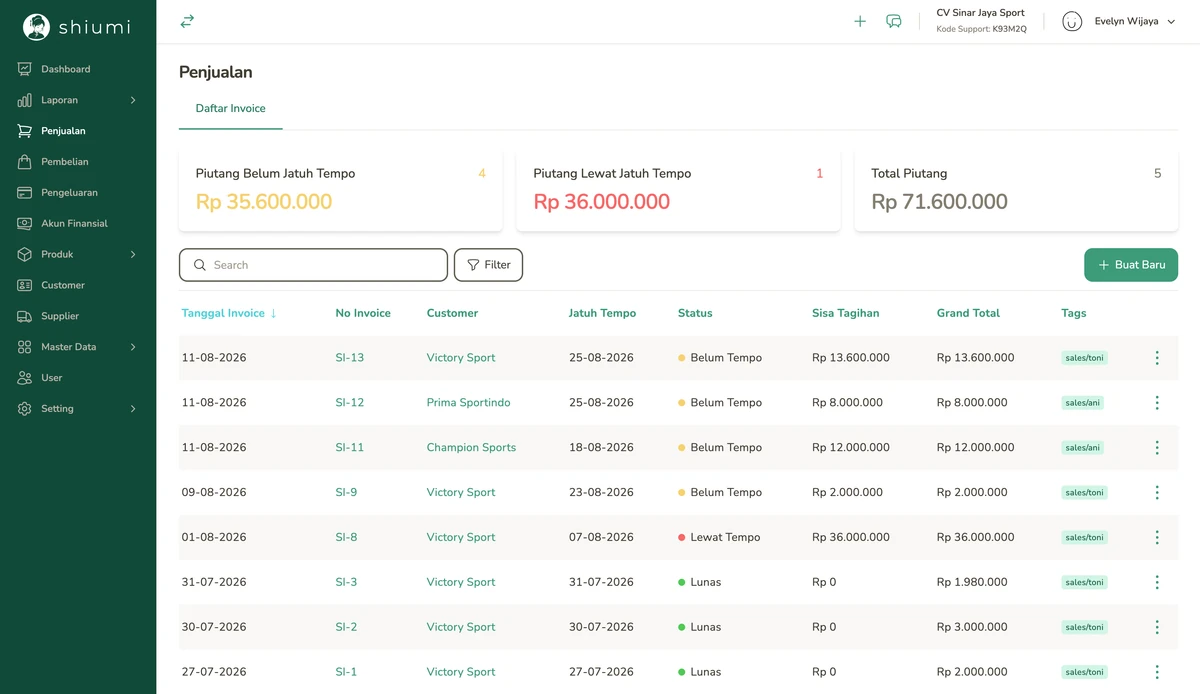Click the user avatar smiley icon
1200x694 pixels.
(1072, 21)
